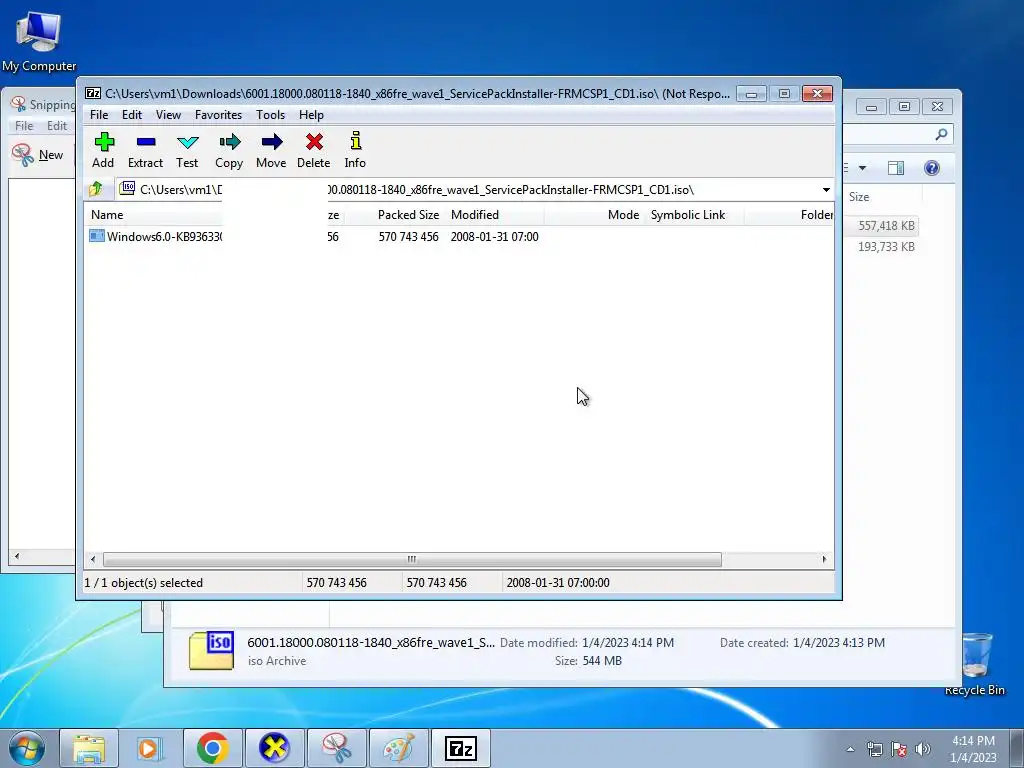Click the My Computer desktop icon
Image resolution: width=1024 pixels, height=768 pixels.
pyautogui.click(x=39, y=40)
